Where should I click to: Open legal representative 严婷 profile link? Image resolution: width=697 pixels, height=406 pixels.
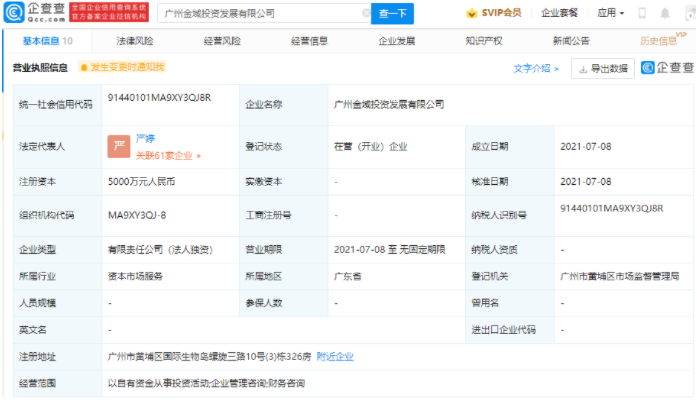click(x=145, y=139)
